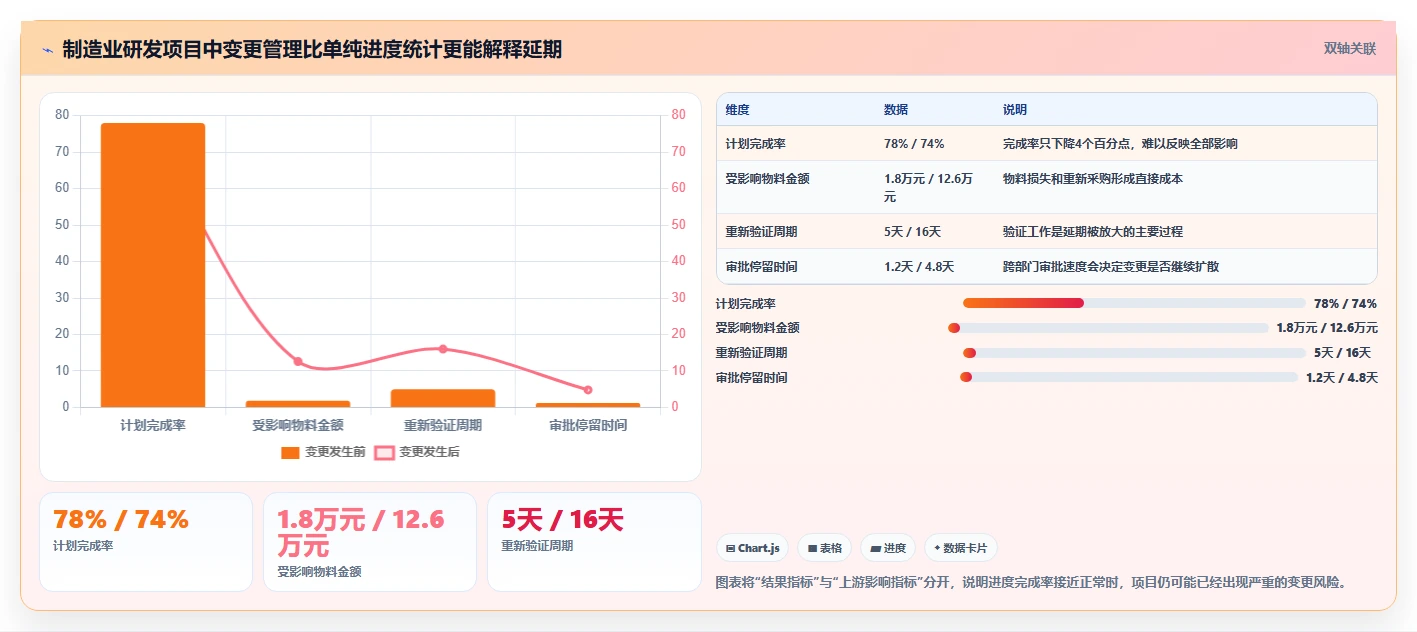The height and width of the screenshot is (632, 1417).
Task: Click the 表格 tag chip
Action: [824, 548]
